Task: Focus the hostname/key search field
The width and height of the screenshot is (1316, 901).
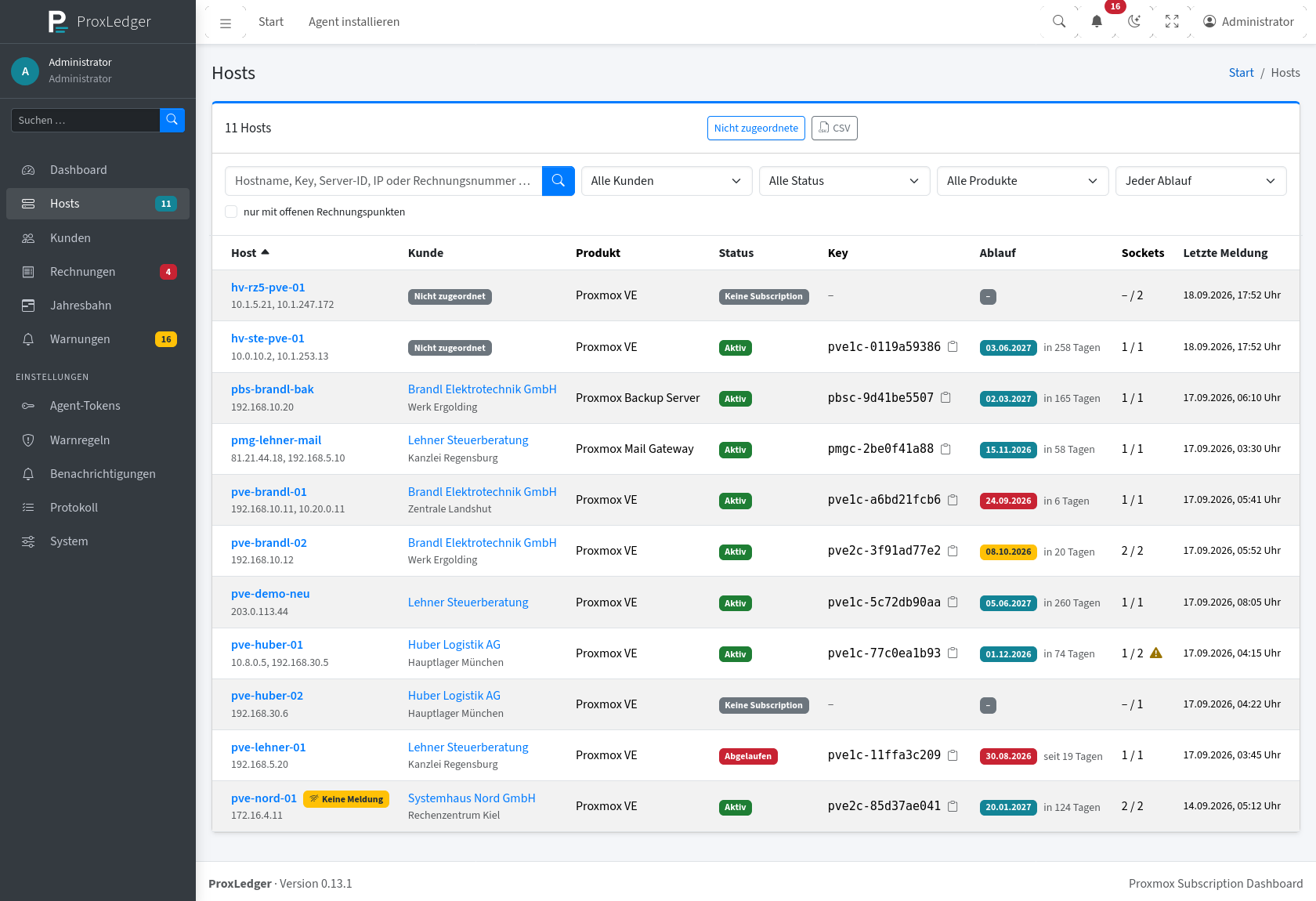Action: point(384,181)
